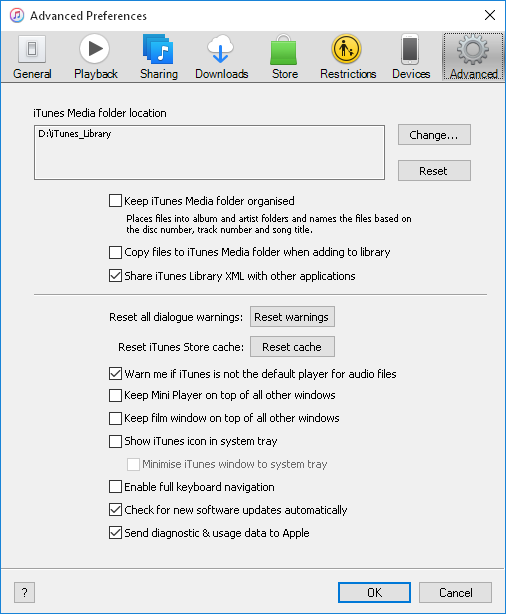Viewport: 506px width, 614px height.
Task: Click the Reset warnings button
Action: pyautogui.click(x=292, y=317)
